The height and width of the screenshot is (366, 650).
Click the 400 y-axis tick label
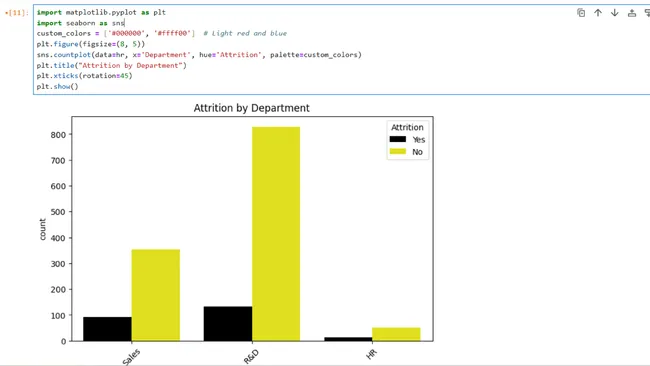[58, 238]
